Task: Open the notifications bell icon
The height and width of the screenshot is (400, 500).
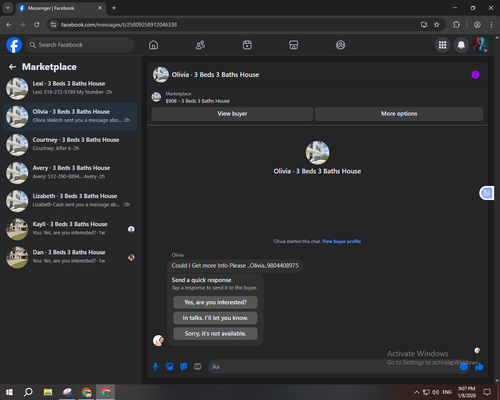Action: [x=461, y=45]
